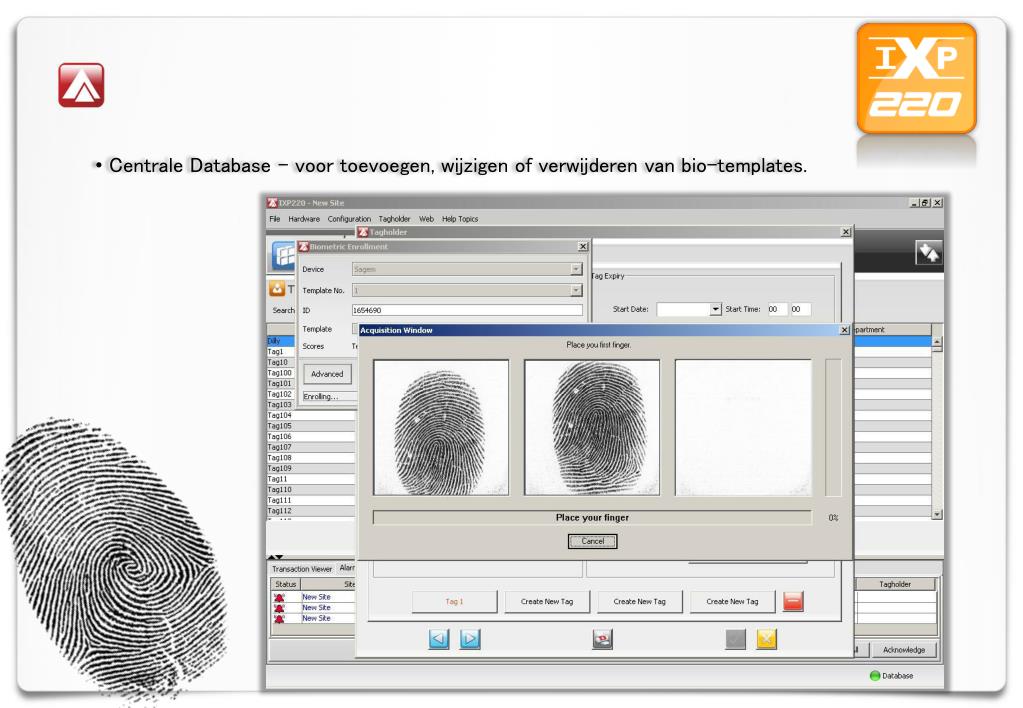This screenshot has height=708, width=1023.
Task: Select the Tag104 row
Action: point(311,415)
